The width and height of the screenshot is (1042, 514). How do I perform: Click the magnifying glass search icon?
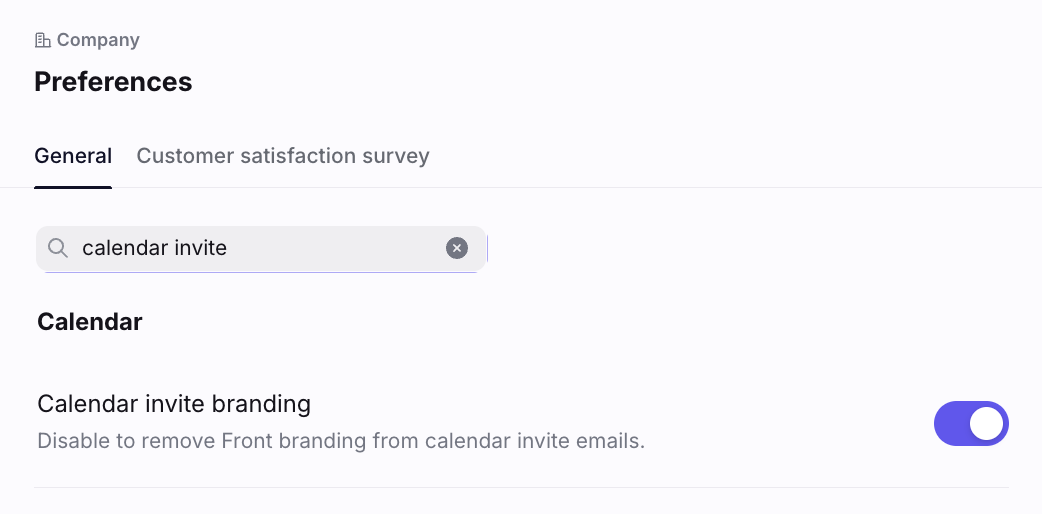58,249
